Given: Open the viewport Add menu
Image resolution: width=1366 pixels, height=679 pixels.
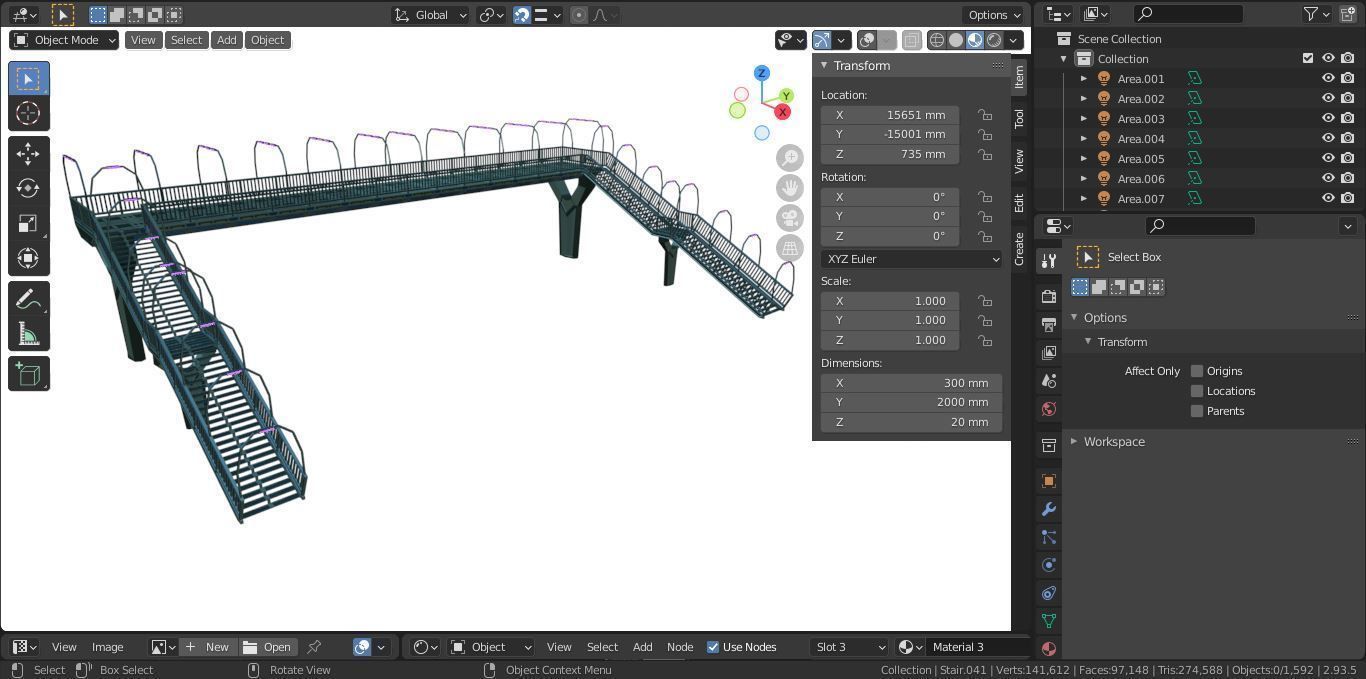Looking at the screenshot, I should tap(227, 40).
